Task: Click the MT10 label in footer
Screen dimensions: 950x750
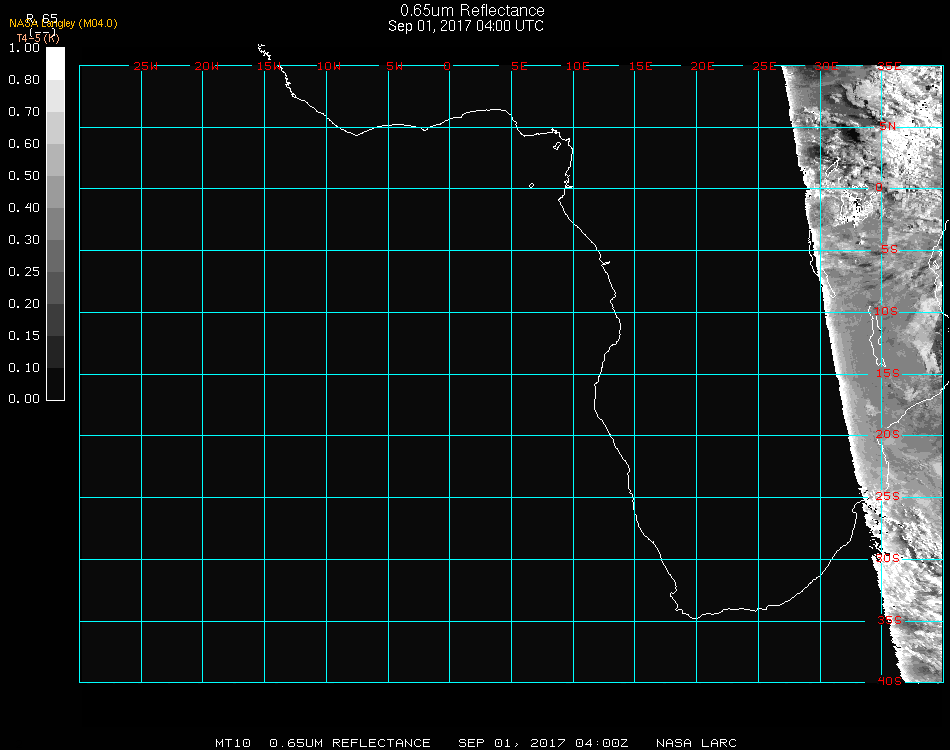Action: pos(234,743)
